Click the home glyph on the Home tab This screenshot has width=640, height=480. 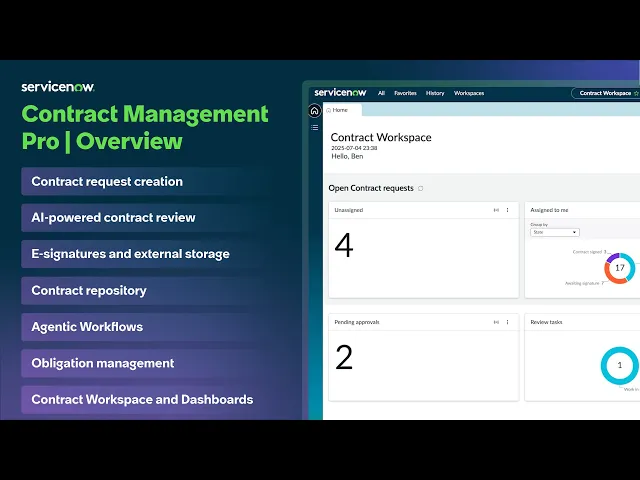pos(329,110)
